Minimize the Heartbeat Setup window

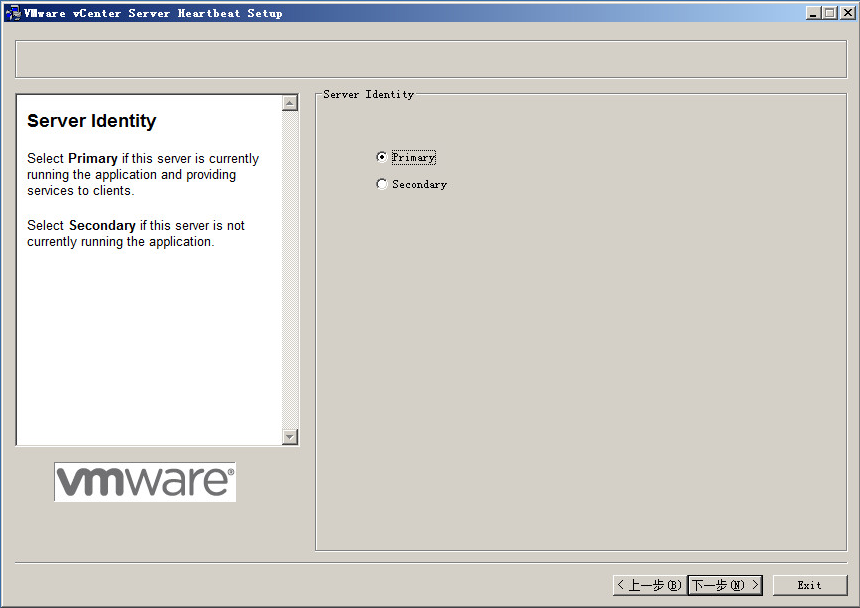click(x=813, y=13)
